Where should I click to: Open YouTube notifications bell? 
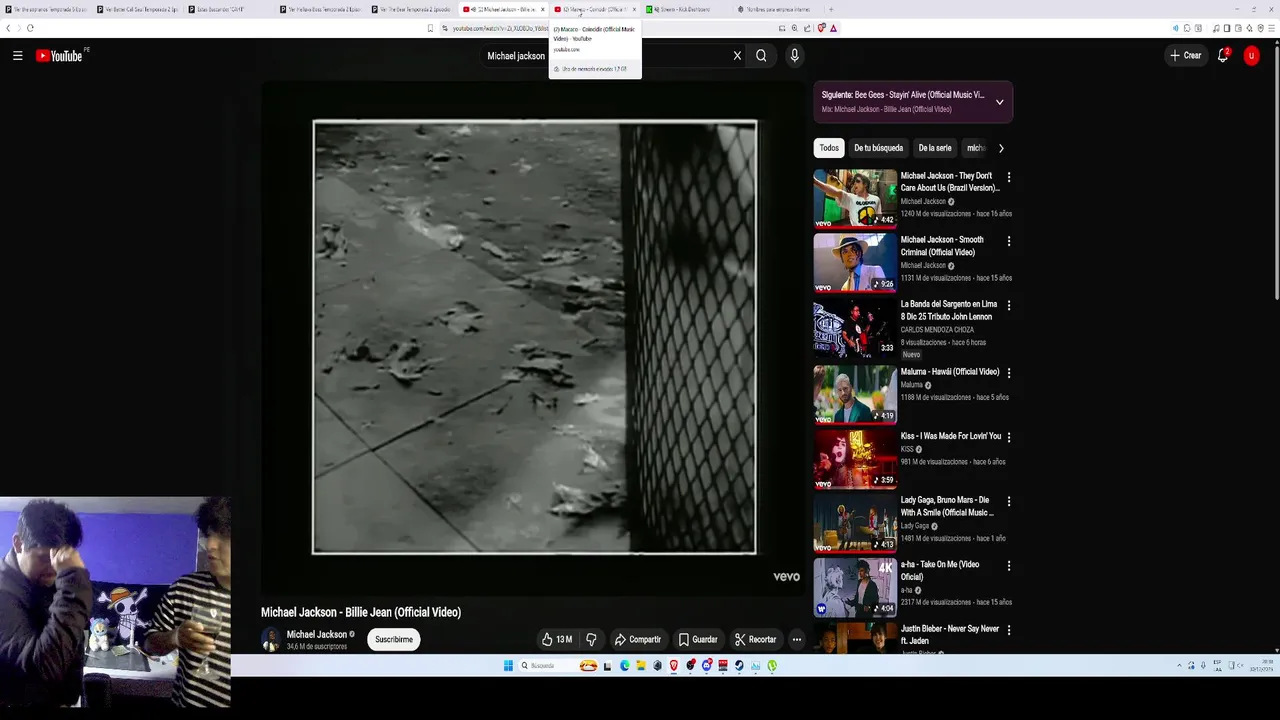pyautogui.click(x=1222, y=56)
